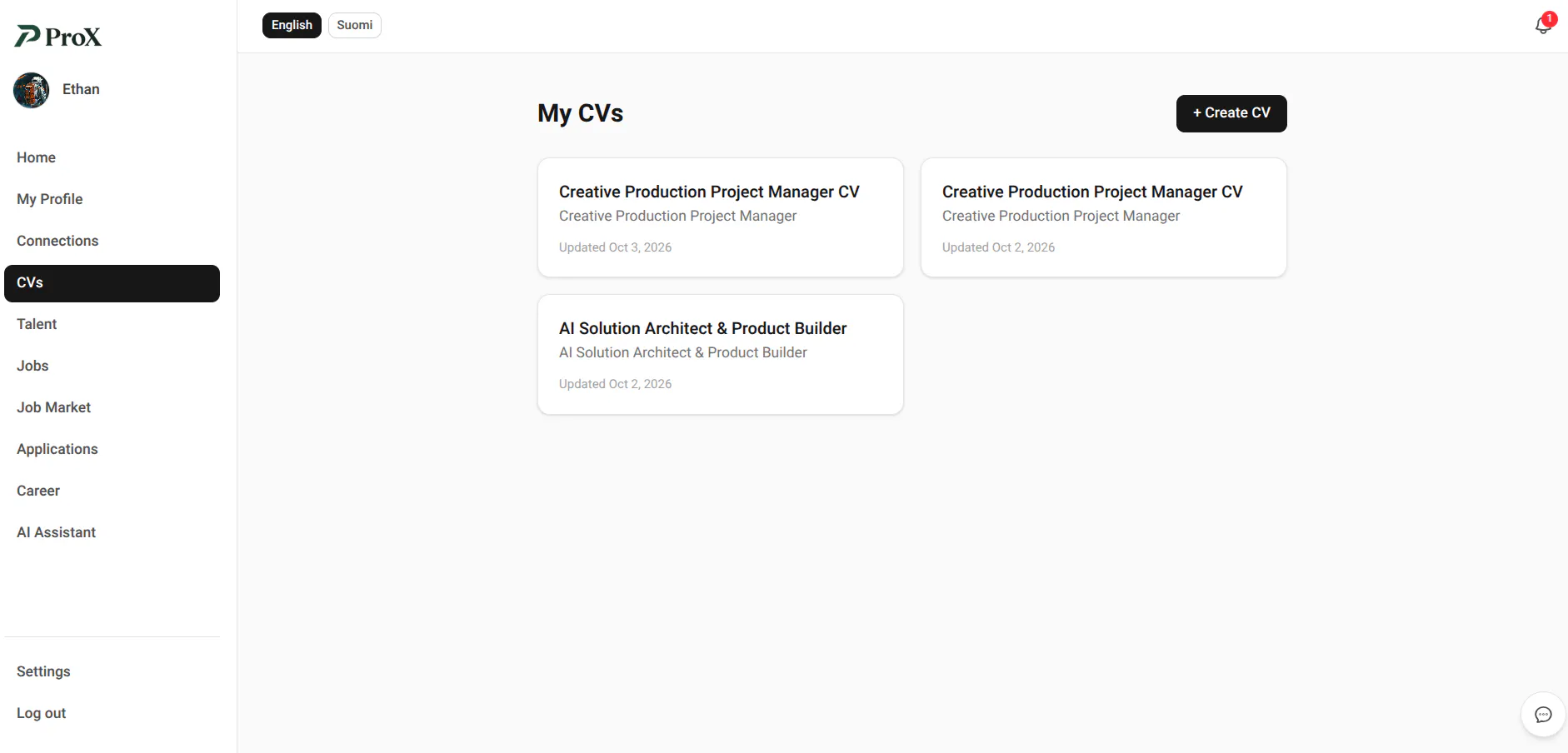
Task: Click the username Ethan
Action: (81, 89)
